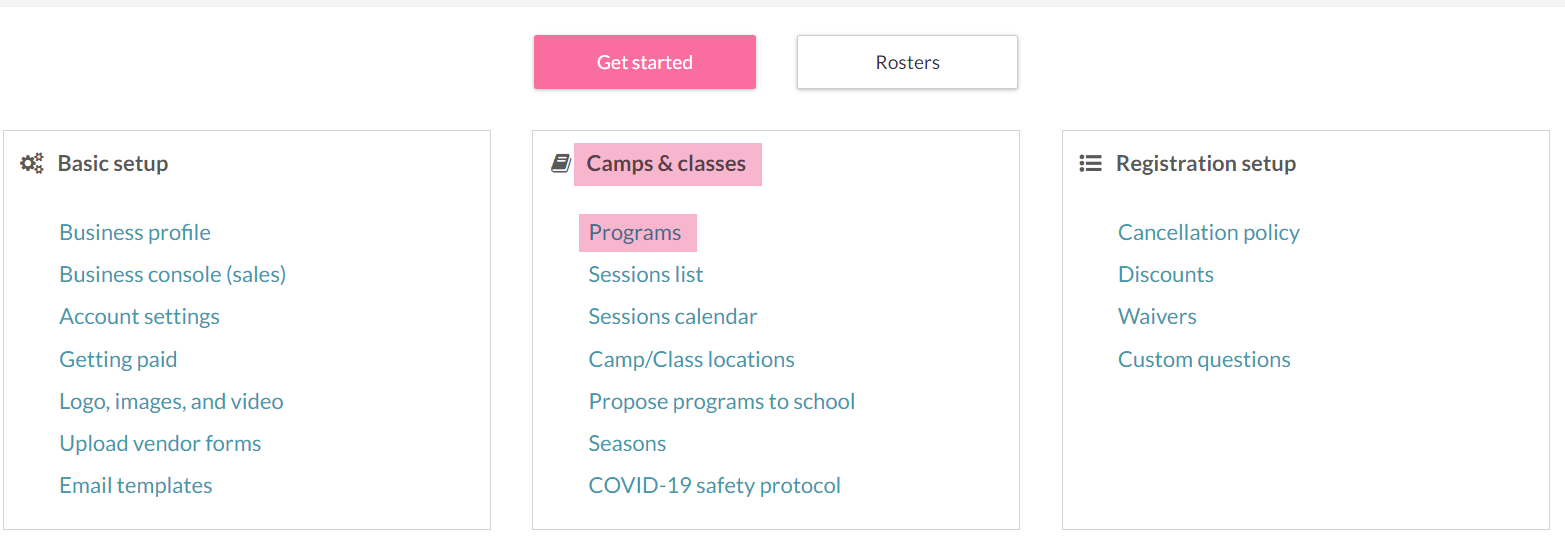Open the Sessions calendar
1565x549 pixels.
[x=673, y=317]
